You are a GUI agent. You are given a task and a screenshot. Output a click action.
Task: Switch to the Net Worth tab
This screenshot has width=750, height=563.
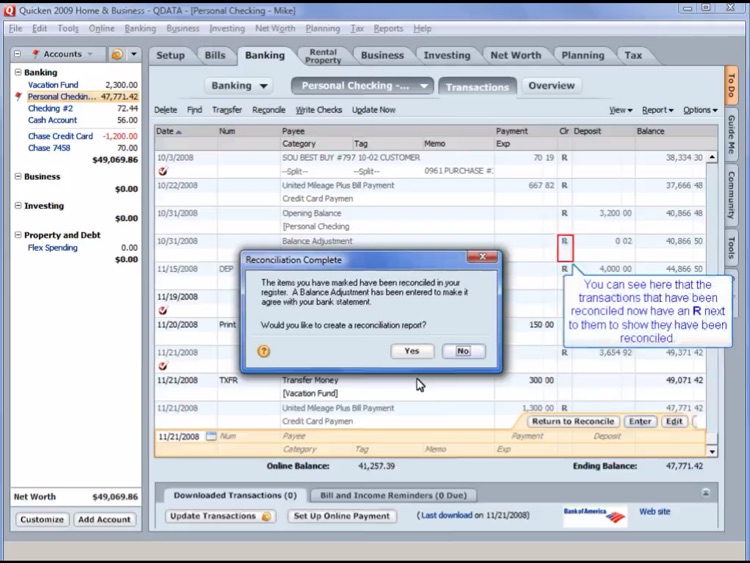[x=515, y=55]
